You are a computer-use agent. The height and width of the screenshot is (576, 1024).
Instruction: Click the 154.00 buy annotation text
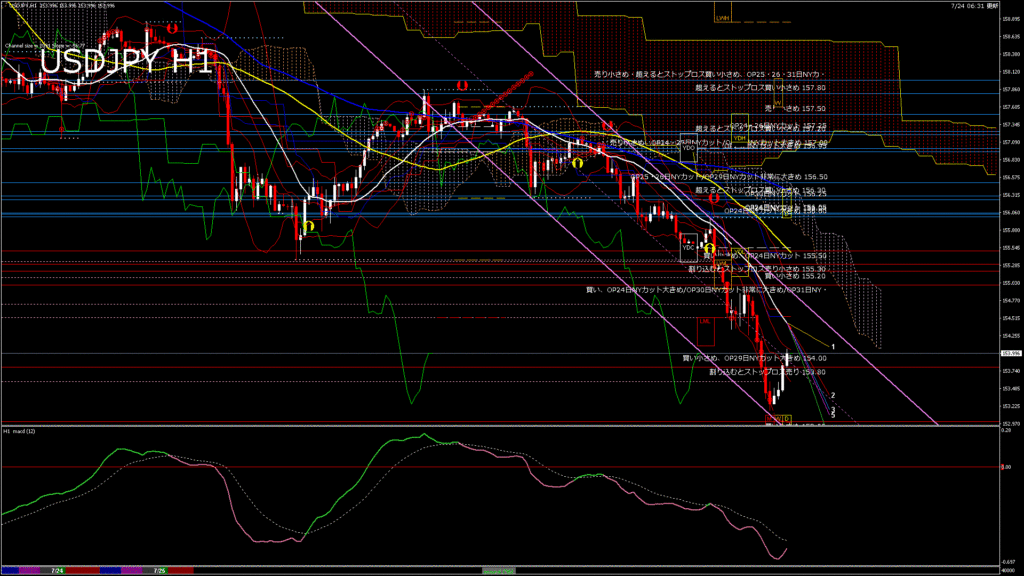click(754, 358)
